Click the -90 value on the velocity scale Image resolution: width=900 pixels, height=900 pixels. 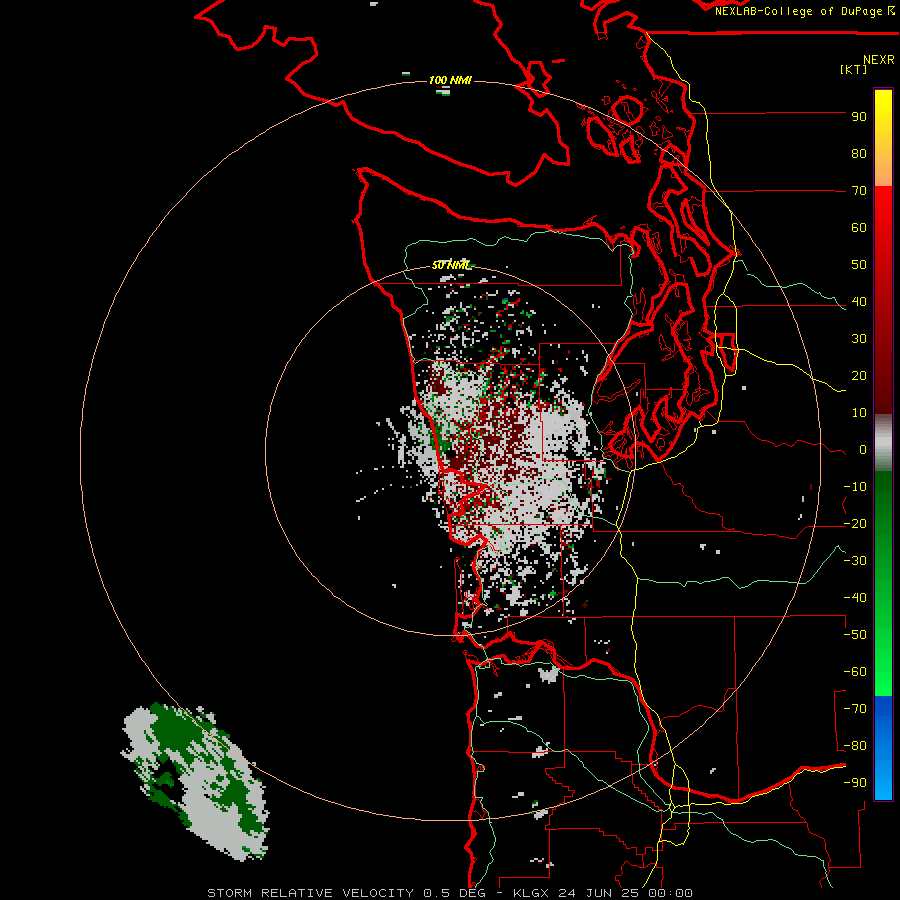(x=855, y=783)
